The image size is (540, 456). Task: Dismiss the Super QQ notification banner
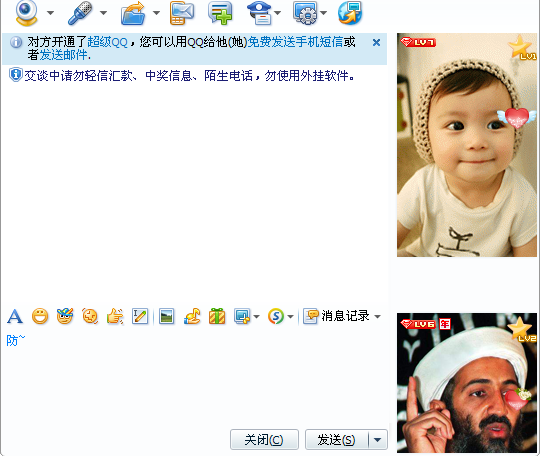coord(376,43)
